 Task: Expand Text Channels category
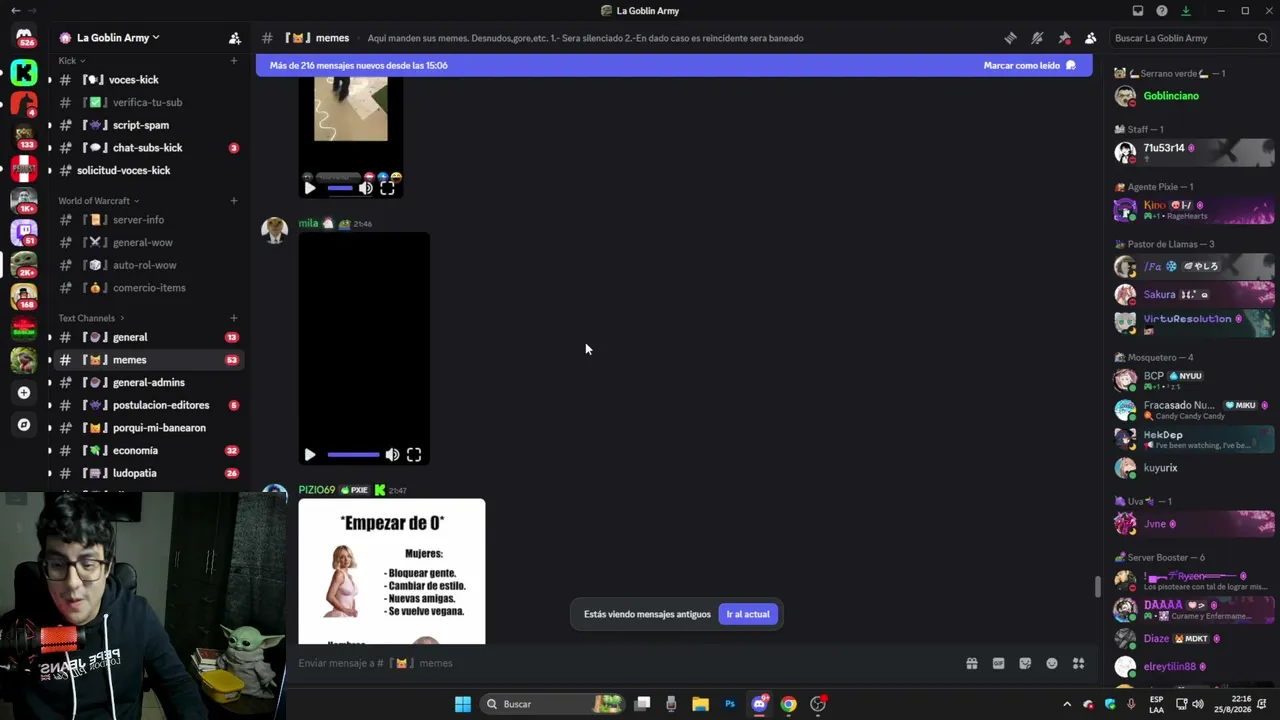91,318
